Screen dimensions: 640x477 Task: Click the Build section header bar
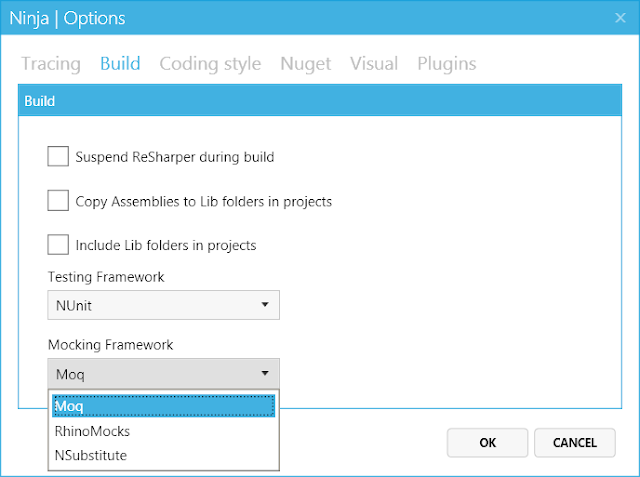(320, 101)
